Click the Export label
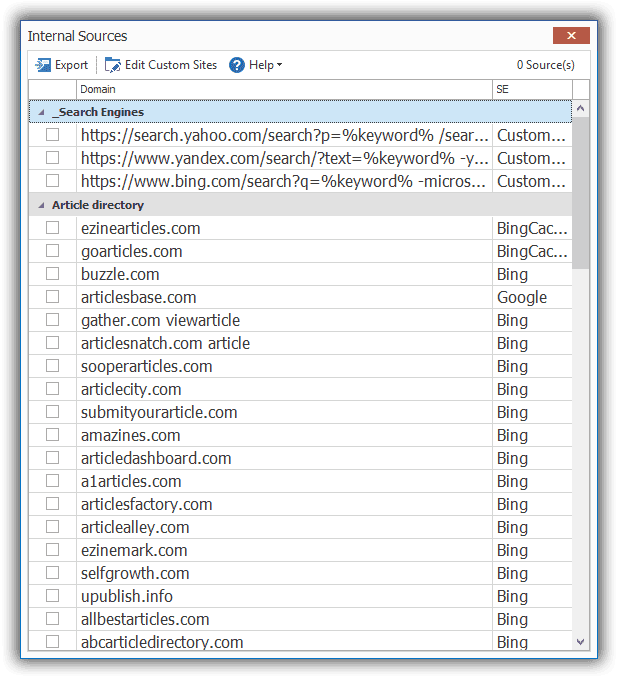This screenshot has width=618, height=679. pyautogui.click(x=71, y=65)
